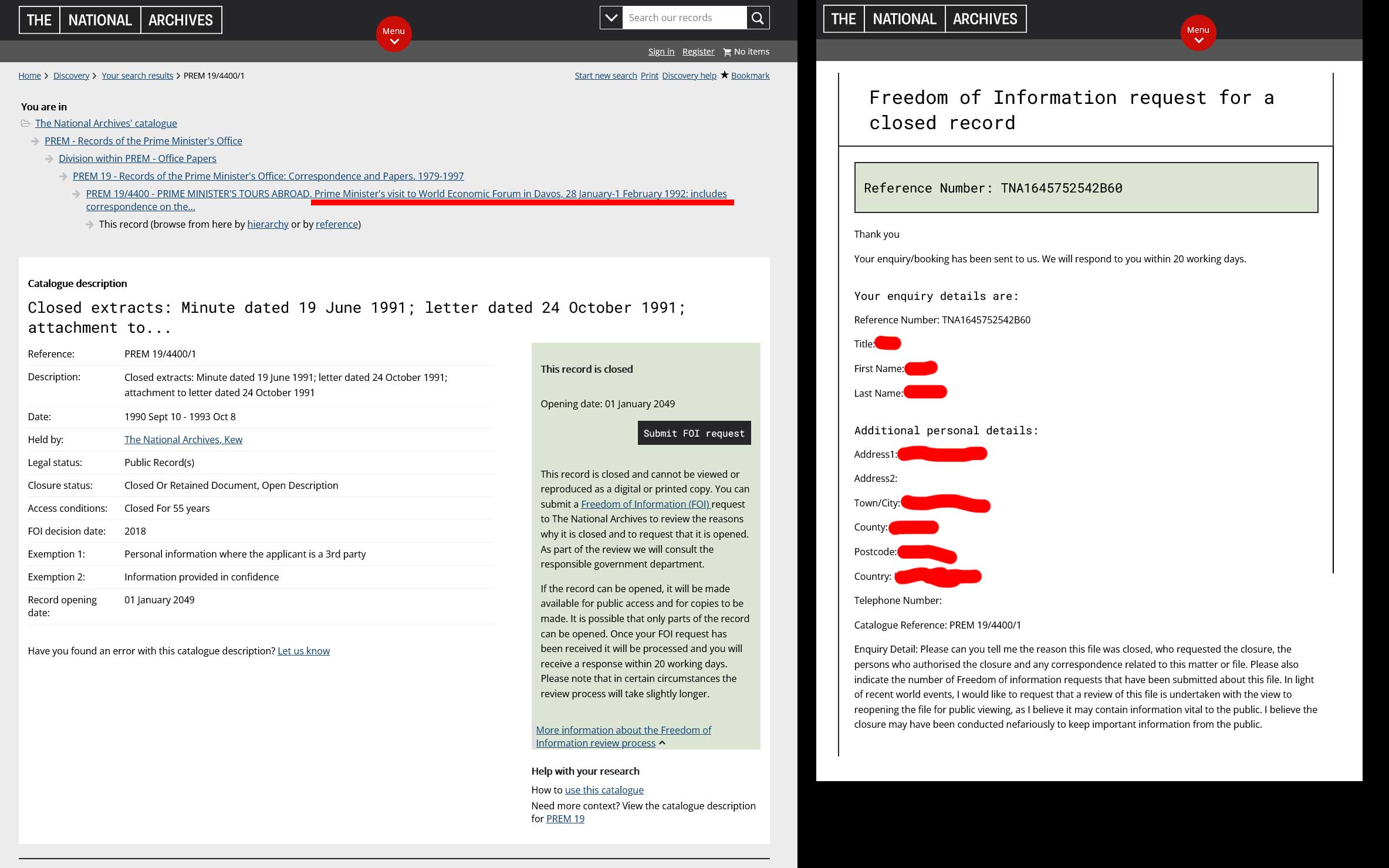Click the Bookmark star icon
This screenshot has width=1389, height=868.
(x=725, y=75)
